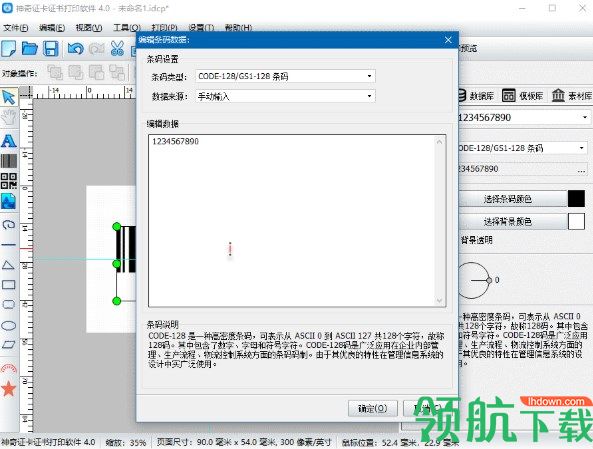The image size is (593, 449).
Task: Select the rounded rectangle tool
Action: (9, 305)
